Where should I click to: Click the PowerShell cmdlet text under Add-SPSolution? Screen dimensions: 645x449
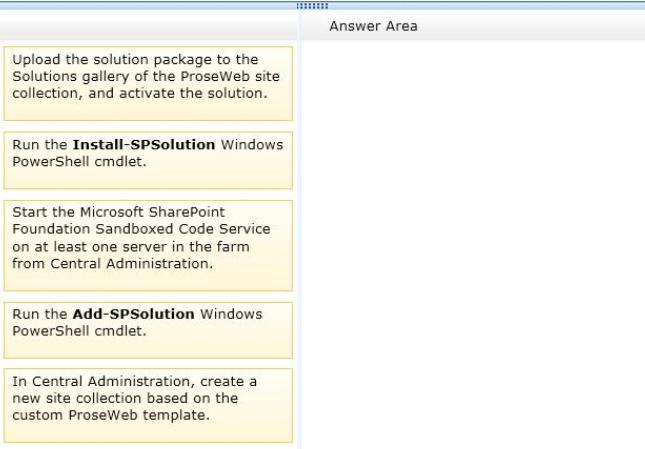click(x=79, y=331)
